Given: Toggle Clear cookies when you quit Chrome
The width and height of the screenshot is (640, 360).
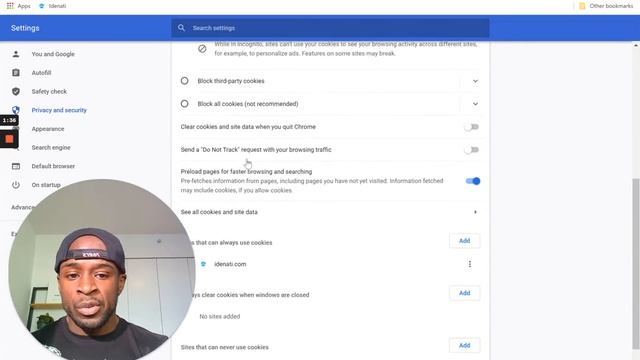Looking at the screenshot, I should click(x=471, y=127).
